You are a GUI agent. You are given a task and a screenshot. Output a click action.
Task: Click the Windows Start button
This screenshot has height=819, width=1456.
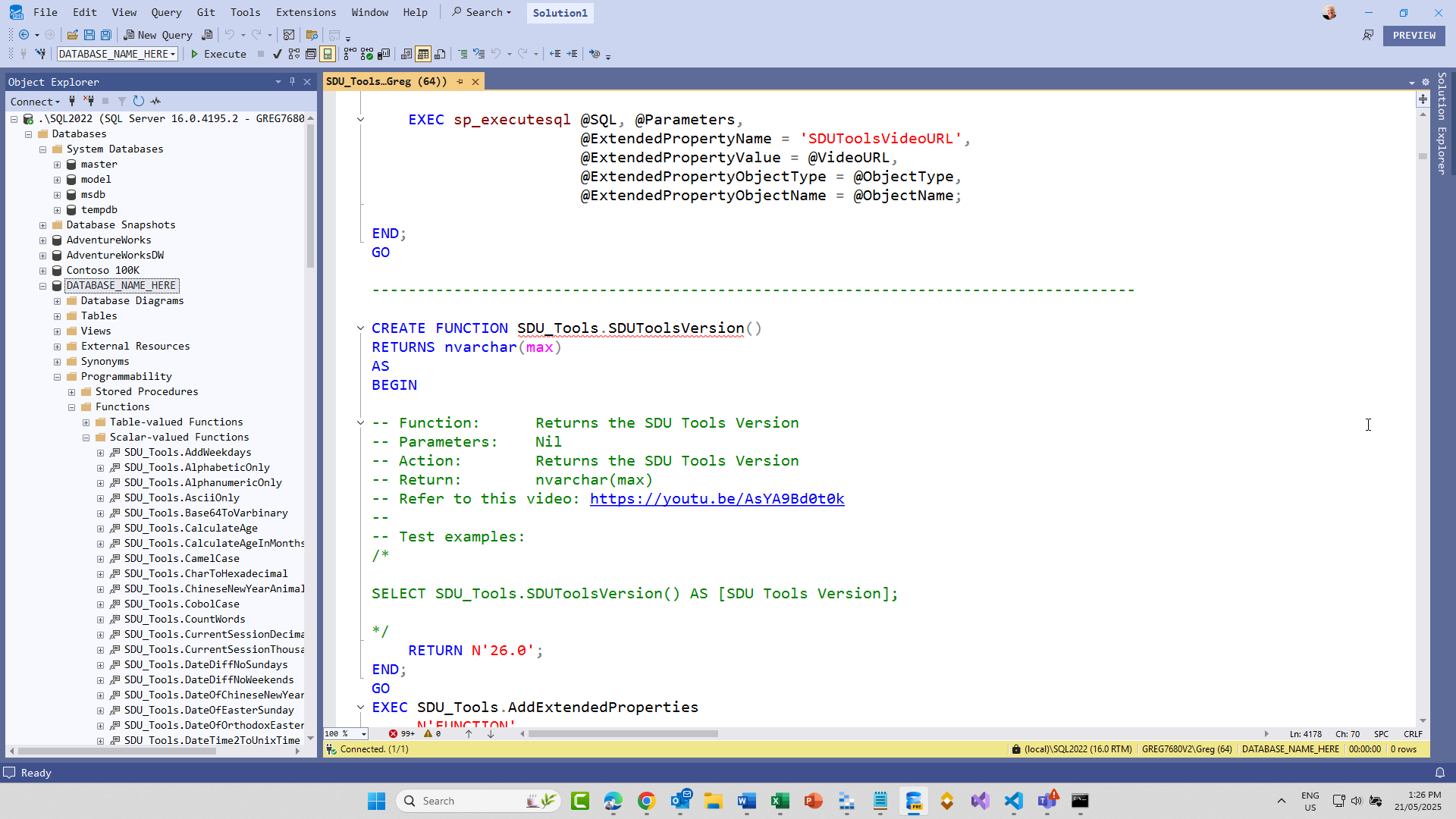[377, 801]
